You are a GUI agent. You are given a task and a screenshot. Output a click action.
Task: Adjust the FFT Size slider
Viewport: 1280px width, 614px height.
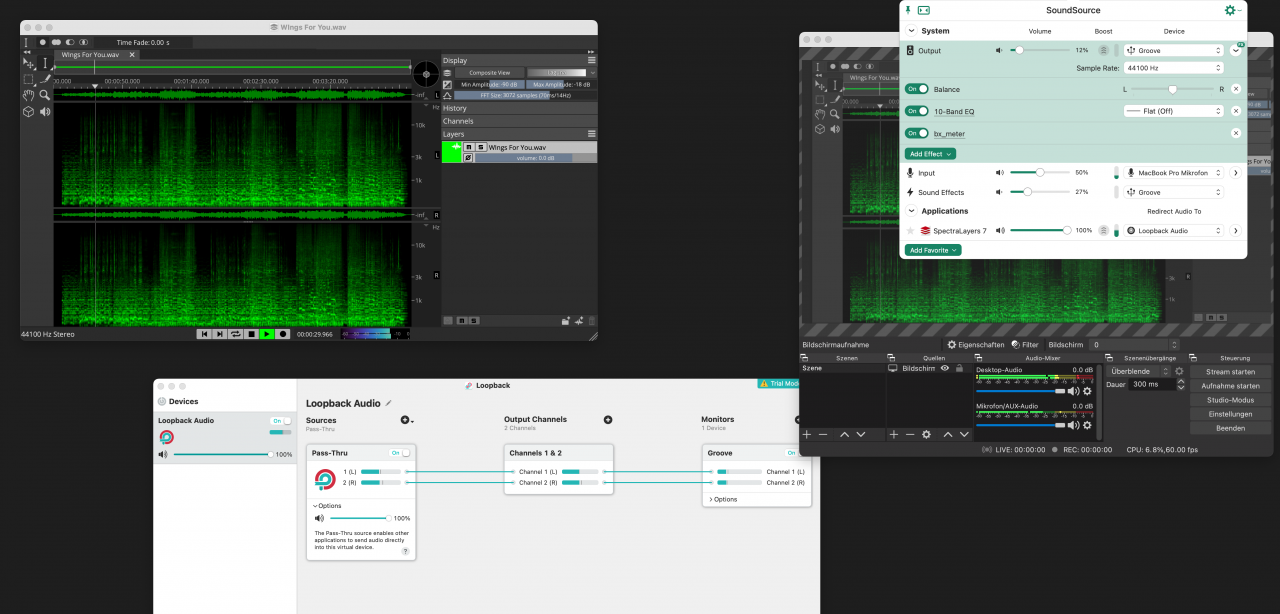coord(525,96)
